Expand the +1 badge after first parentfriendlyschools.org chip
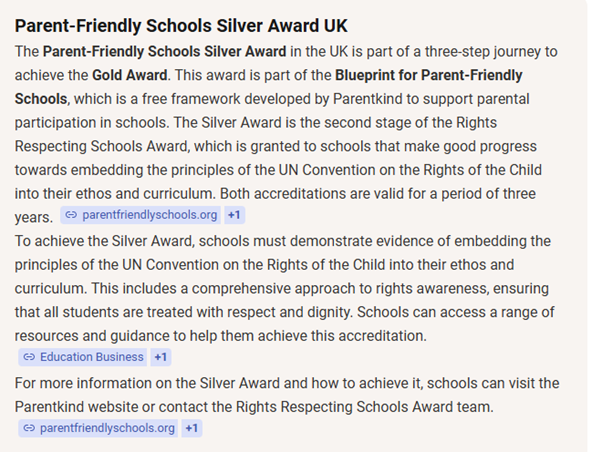This screenshot has width=602, height=452. click(234, 215)
